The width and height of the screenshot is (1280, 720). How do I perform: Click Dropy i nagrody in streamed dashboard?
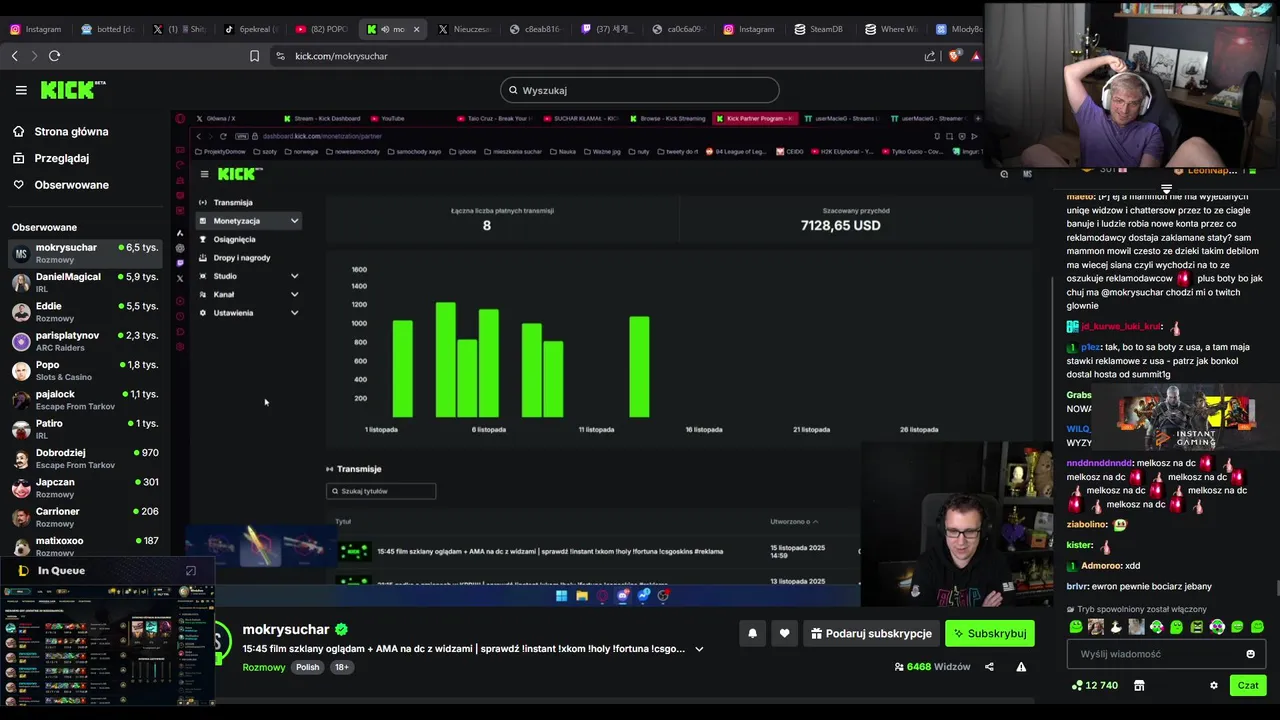pos(241,258)
